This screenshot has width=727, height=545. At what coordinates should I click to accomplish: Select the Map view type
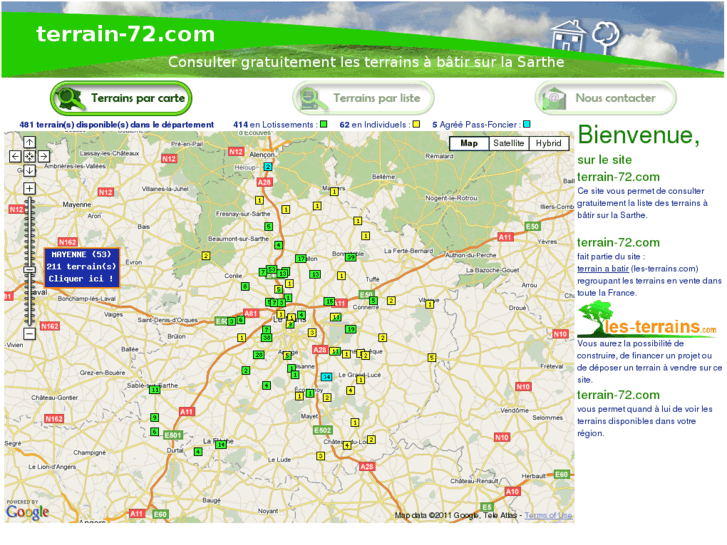tap(469, 143)
